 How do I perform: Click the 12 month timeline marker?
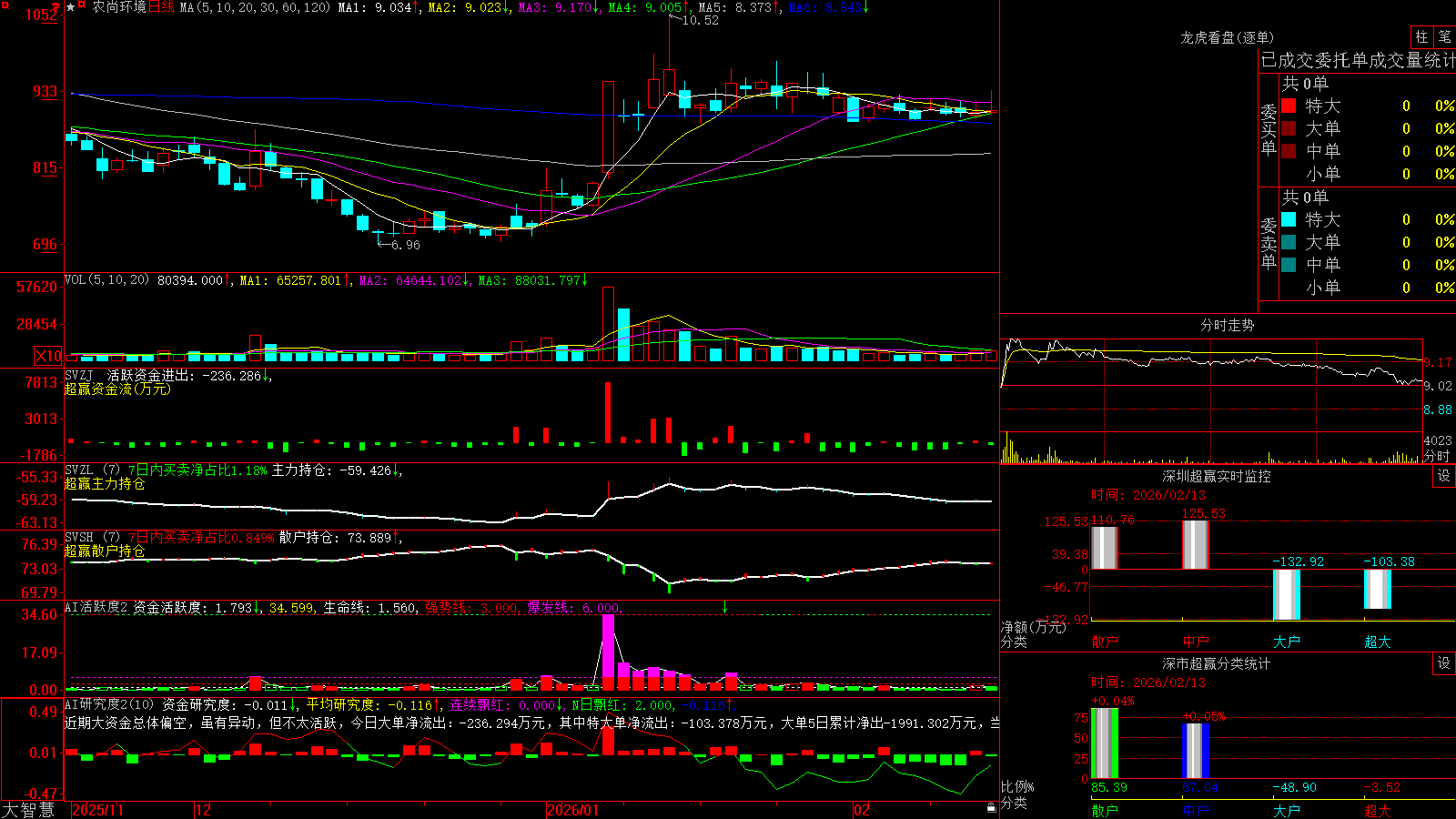204,810
